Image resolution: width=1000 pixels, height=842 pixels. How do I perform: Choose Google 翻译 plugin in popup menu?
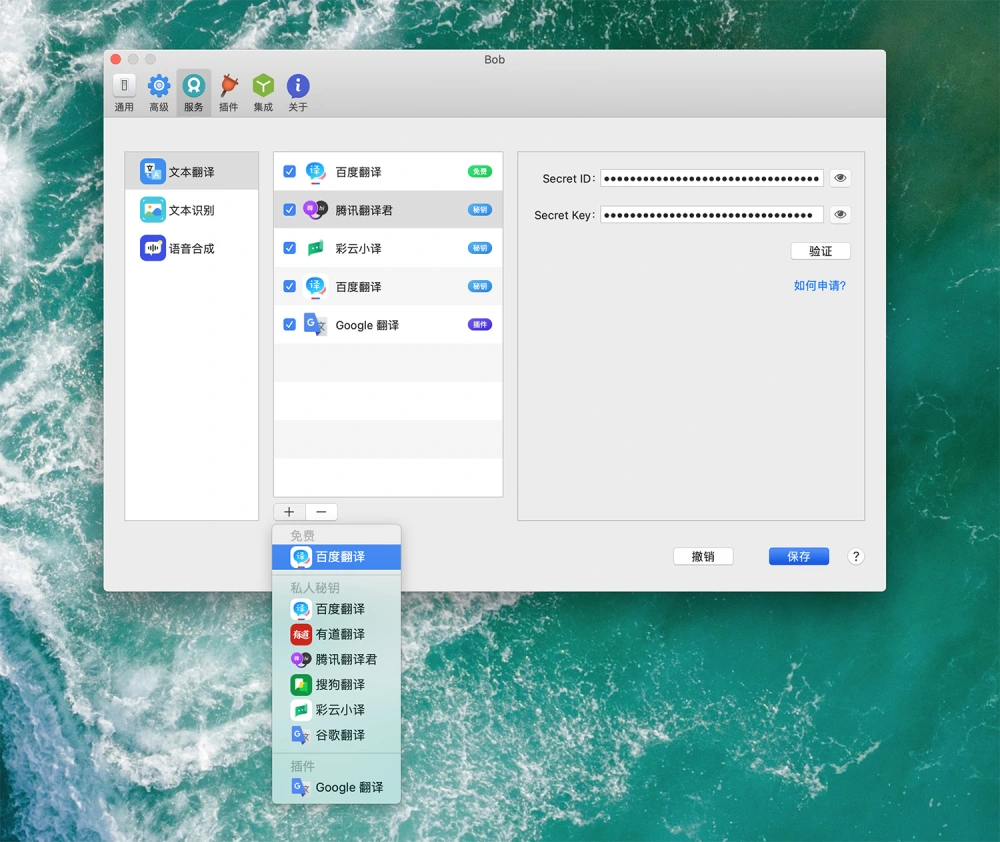(x=336, y=787)
